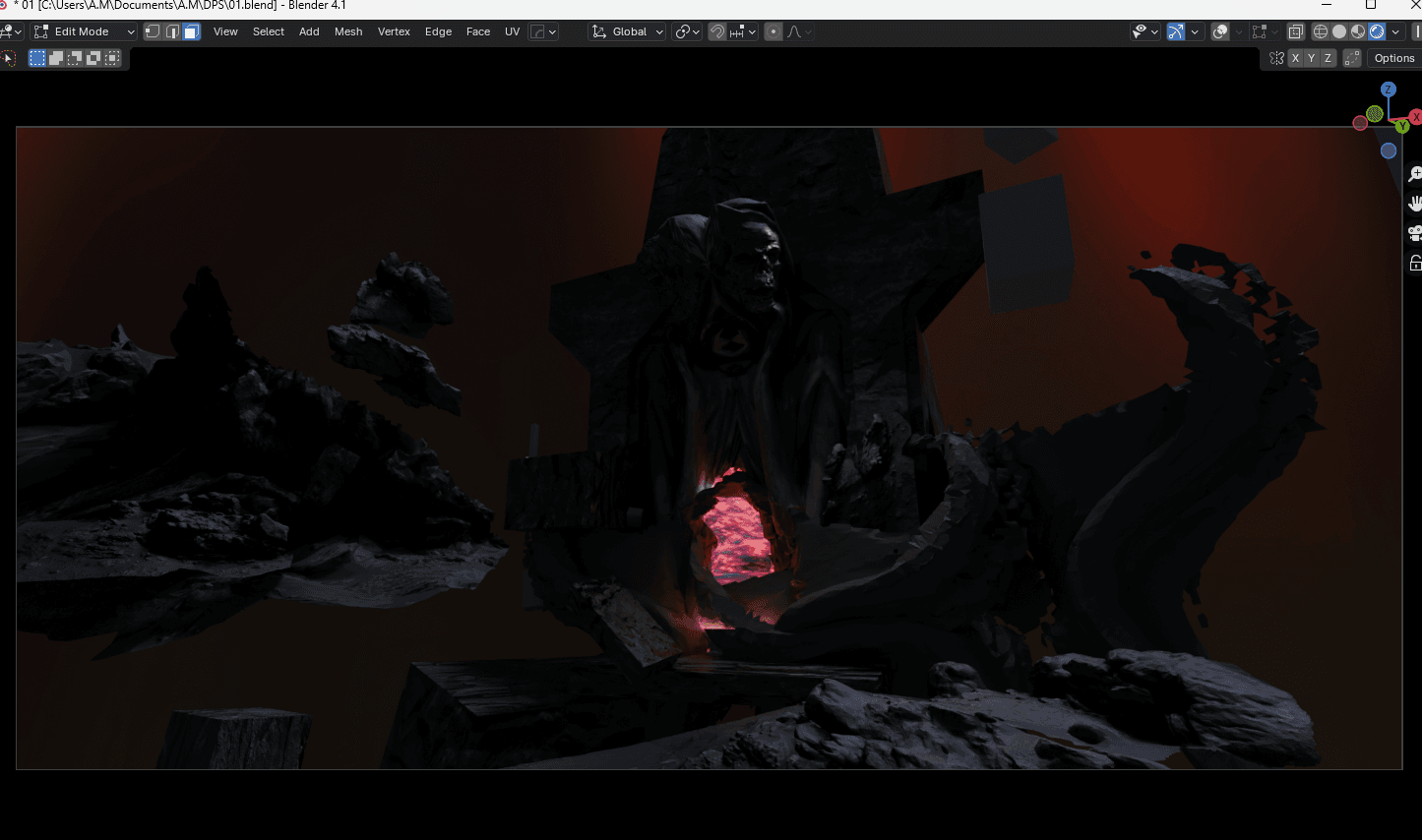Click the pan view hand icon
The height and width of the screenshot is (840, 1422).
point(1414,204)
